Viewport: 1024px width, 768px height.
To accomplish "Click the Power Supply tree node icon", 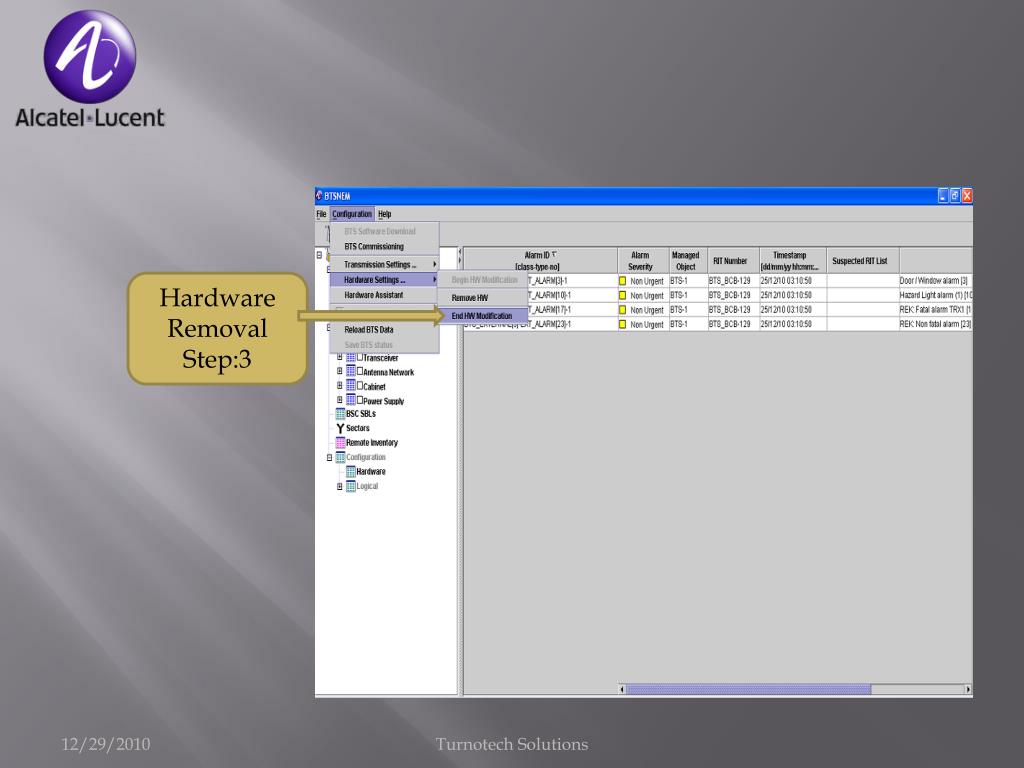I will [x=351, y=400].
